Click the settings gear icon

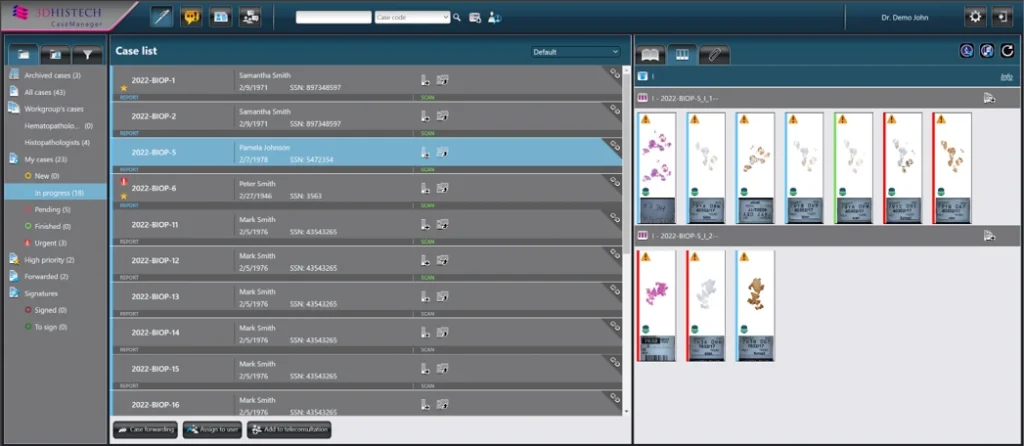tap(975, 17)
